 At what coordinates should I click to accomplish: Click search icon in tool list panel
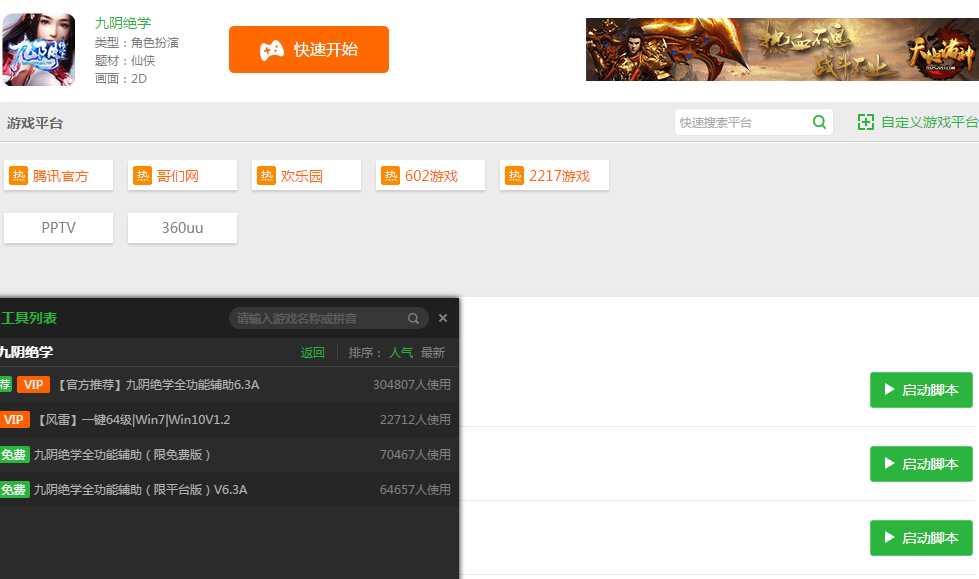(413, 318)
